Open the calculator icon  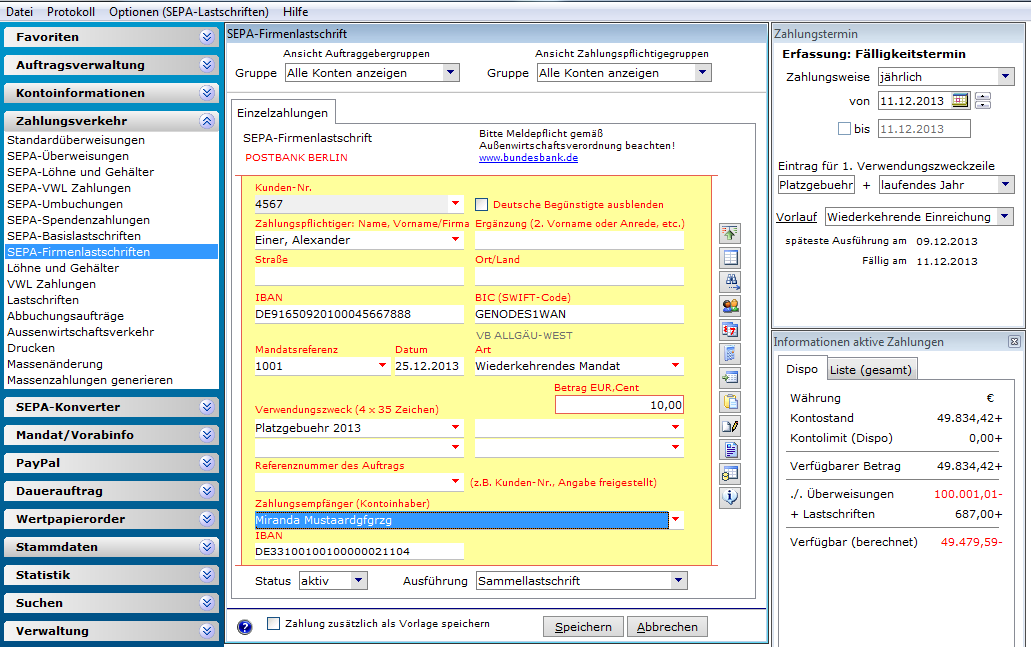[730, 354]
